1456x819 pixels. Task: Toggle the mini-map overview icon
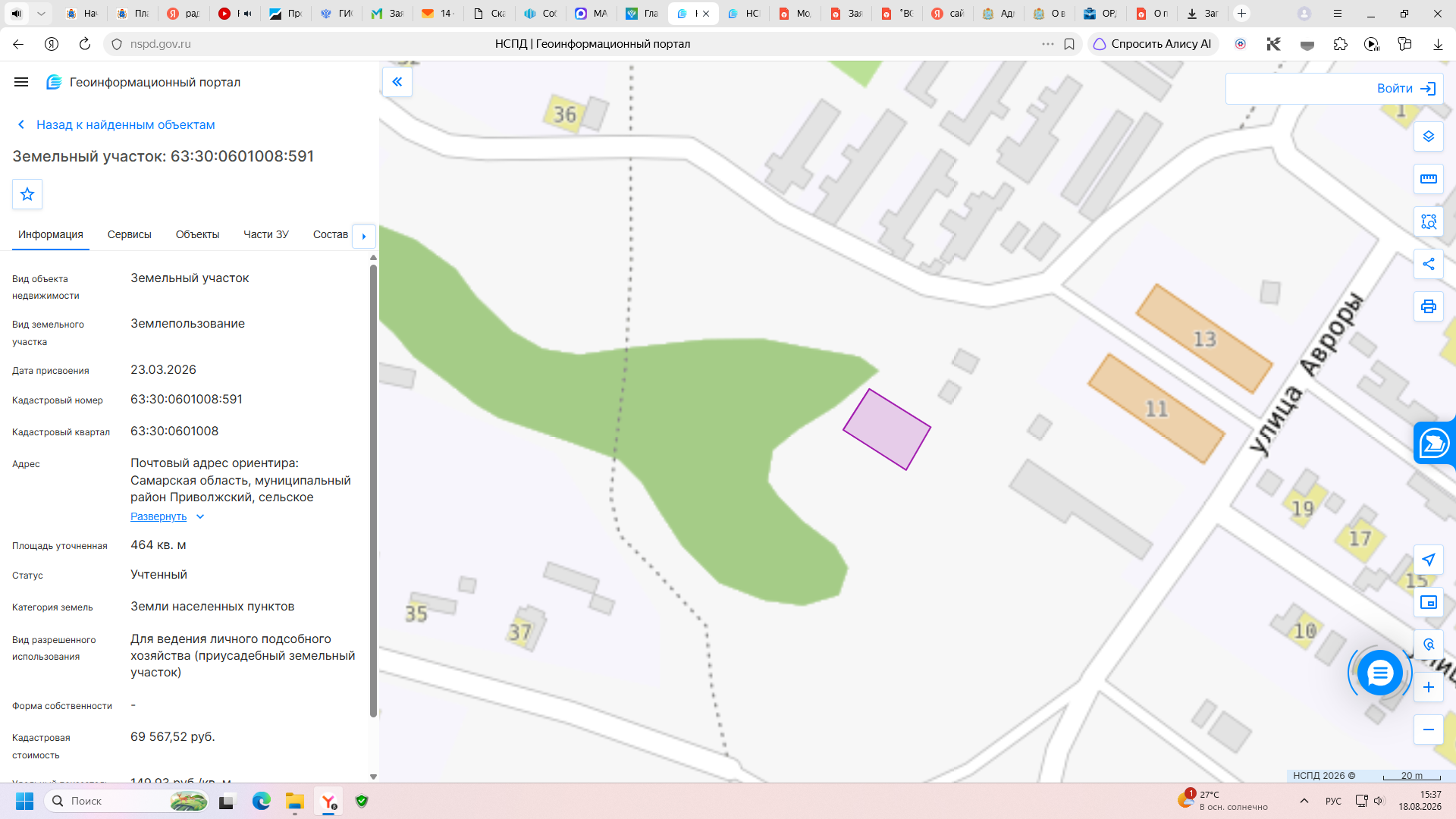[x=1429, y=602]
